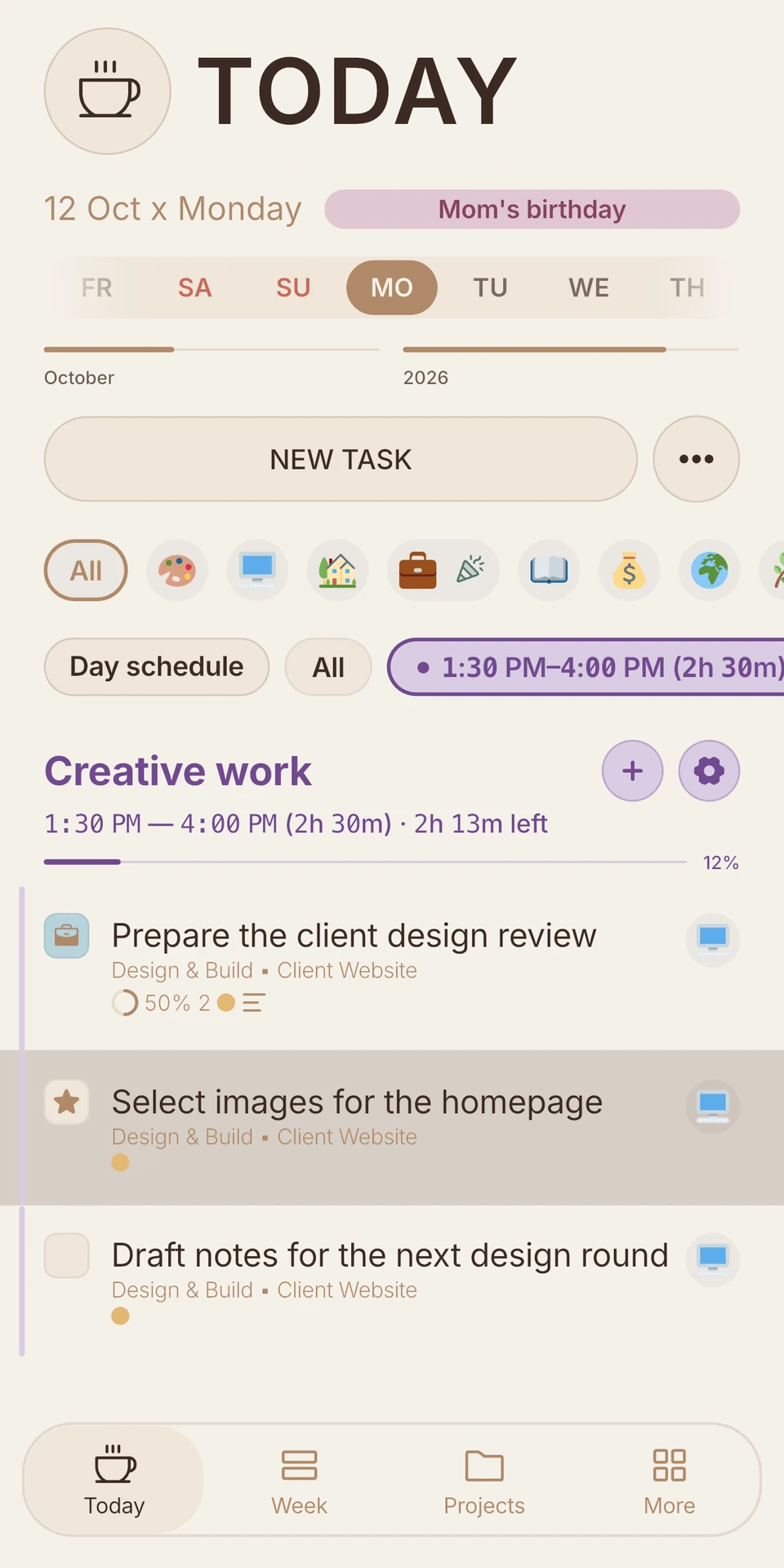
Task: Click the October month progress bar
Action: pyautogui.click(x=212, y=350)
